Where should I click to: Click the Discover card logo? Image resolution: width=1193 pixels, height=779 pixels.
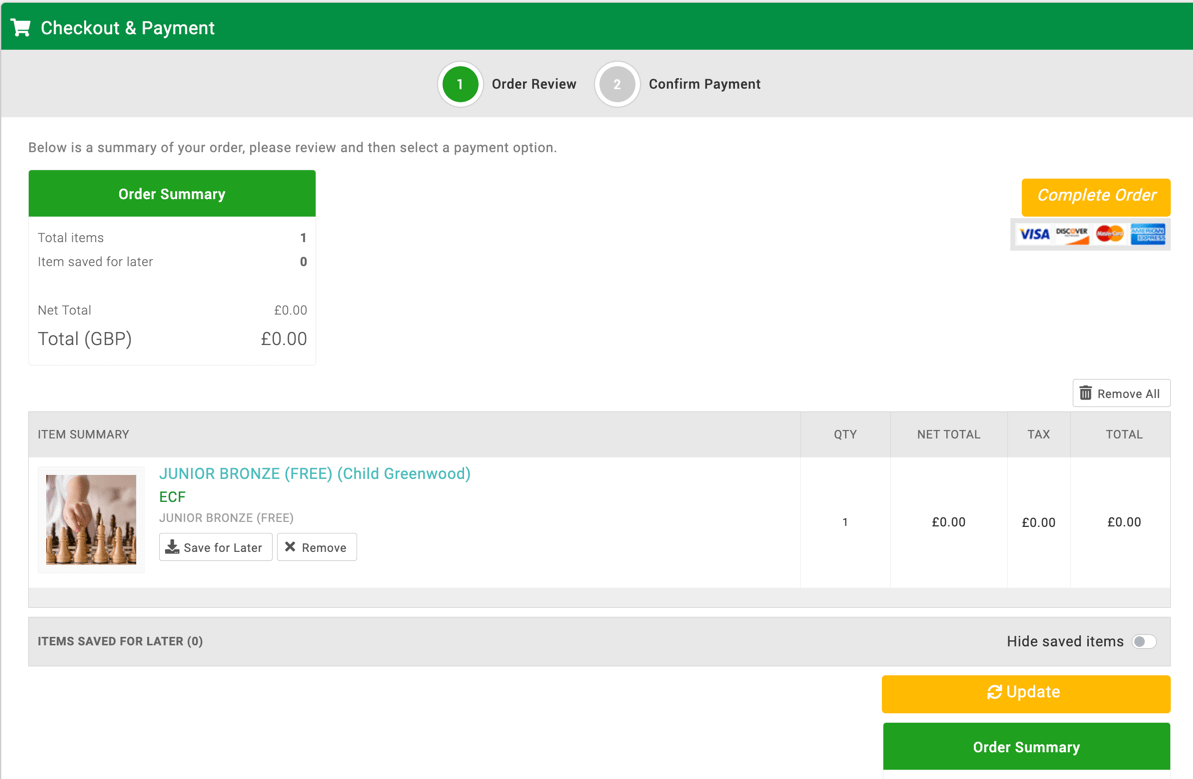tap(1072, 234)
